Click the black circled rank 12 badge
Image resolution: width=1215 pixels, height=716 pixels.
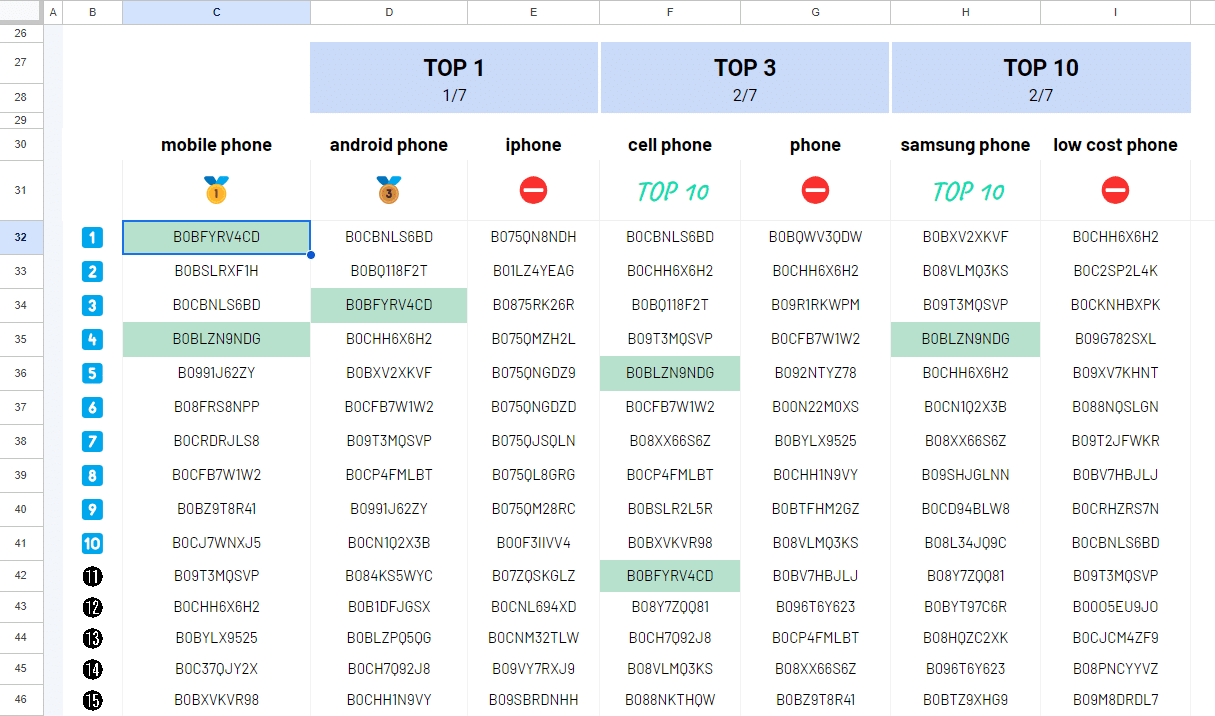coord(92,607)
